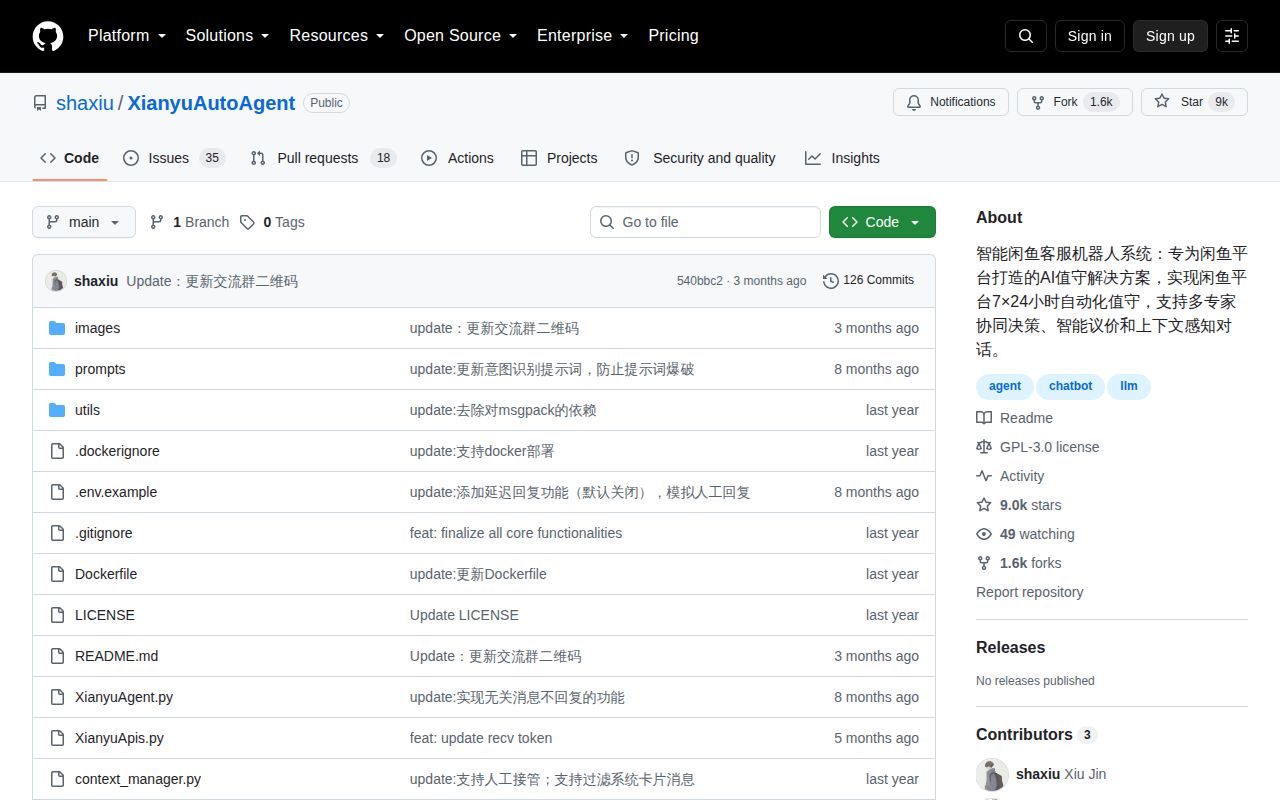This screenshot has height=800, width=1280.
Task: Click the Pricing link in header
Action: click(x=673, y=36)
